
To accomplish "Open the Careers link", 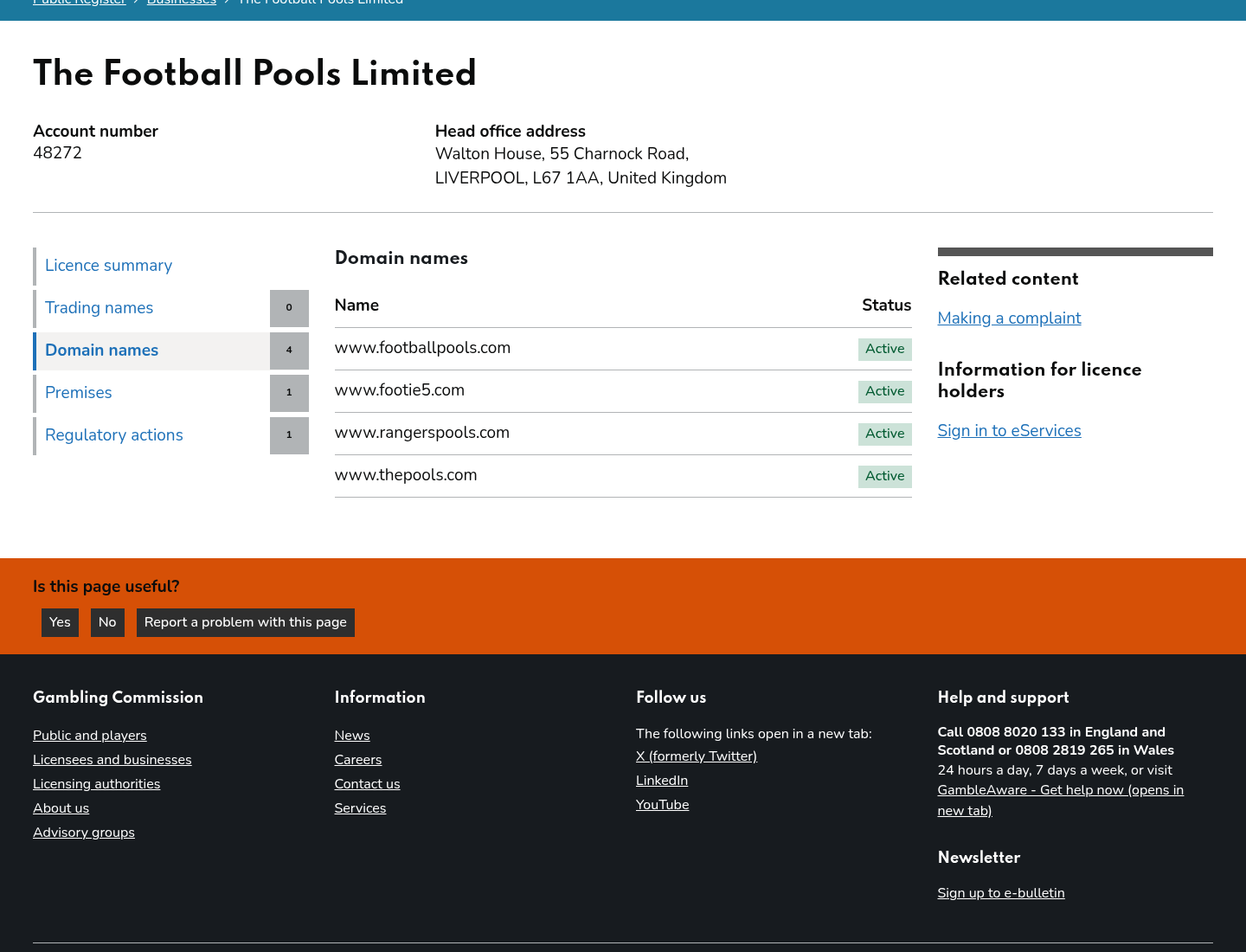I will (x=358, y=760).
